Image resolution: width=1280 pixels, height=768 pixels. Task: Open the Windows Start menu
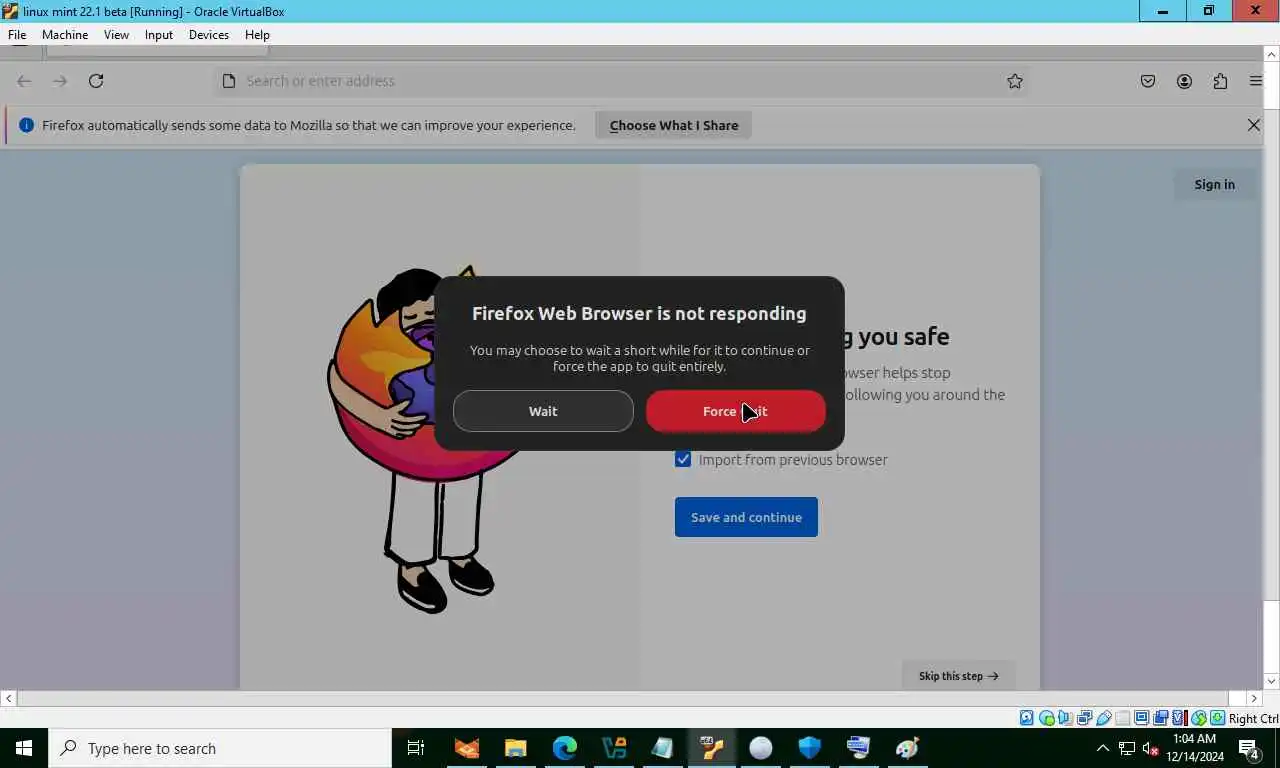coord(24,748)
